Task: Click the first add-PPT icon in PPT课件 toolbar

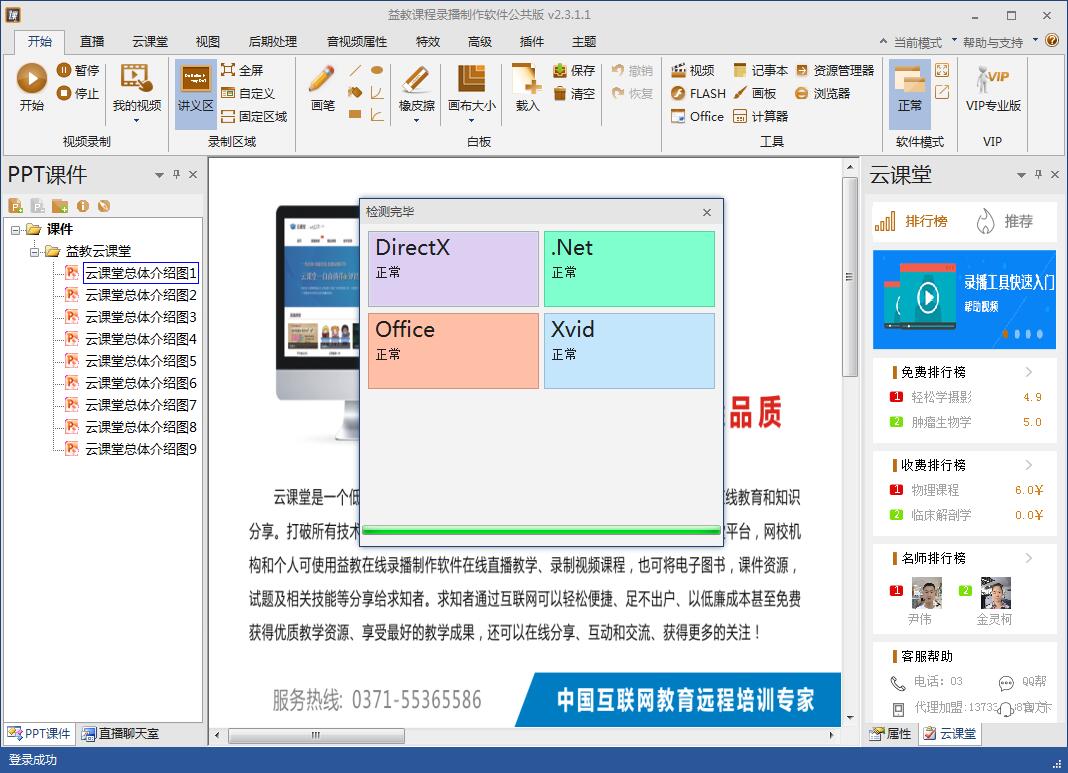Action: pos(16,206)
